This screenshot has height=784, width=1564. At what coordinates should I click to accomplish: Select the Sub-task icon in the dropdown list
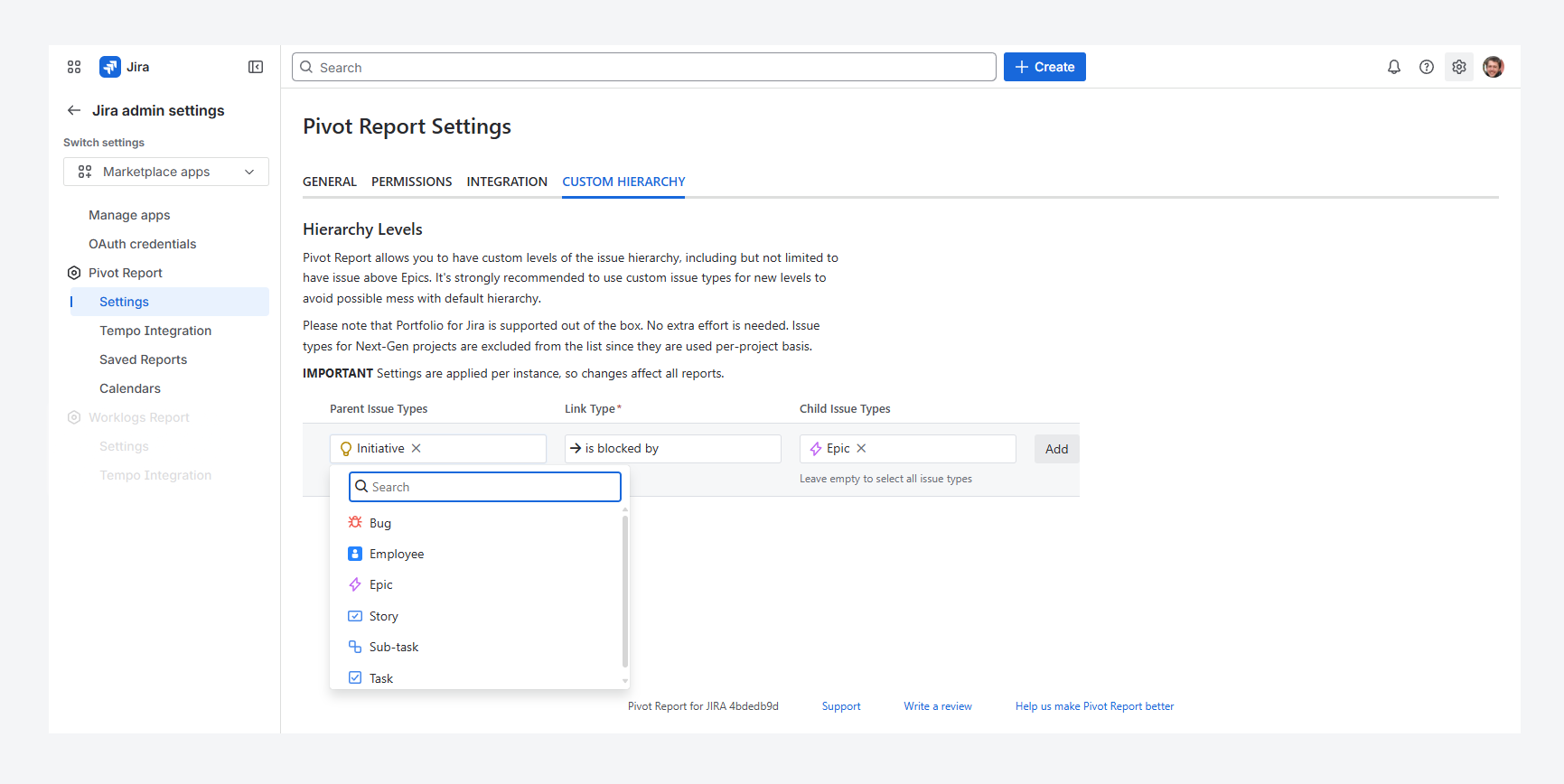(355, 647)
